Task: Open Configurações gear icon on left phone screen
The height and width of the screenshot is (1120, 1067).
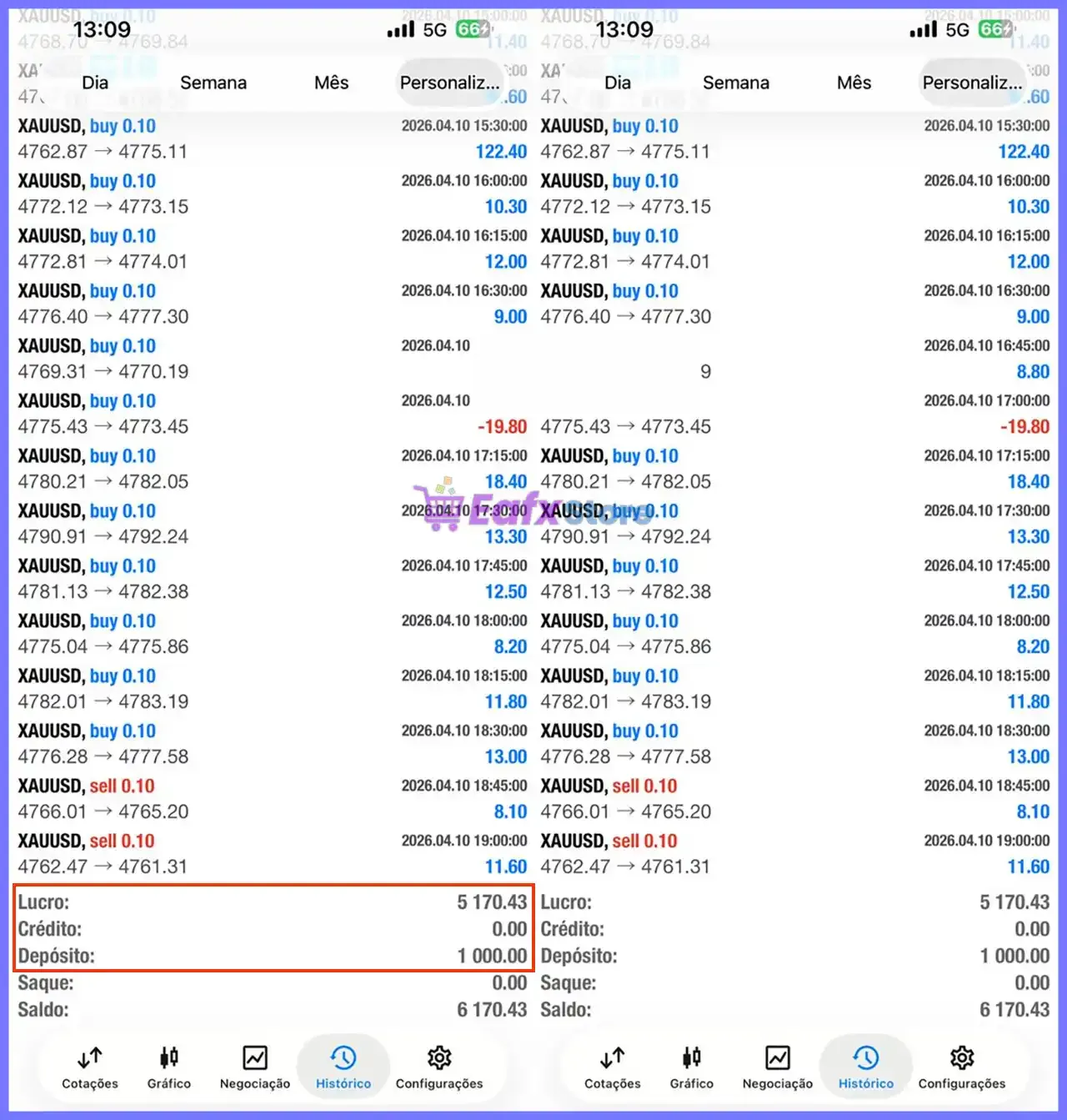Action: click(x=439, y=1058)
